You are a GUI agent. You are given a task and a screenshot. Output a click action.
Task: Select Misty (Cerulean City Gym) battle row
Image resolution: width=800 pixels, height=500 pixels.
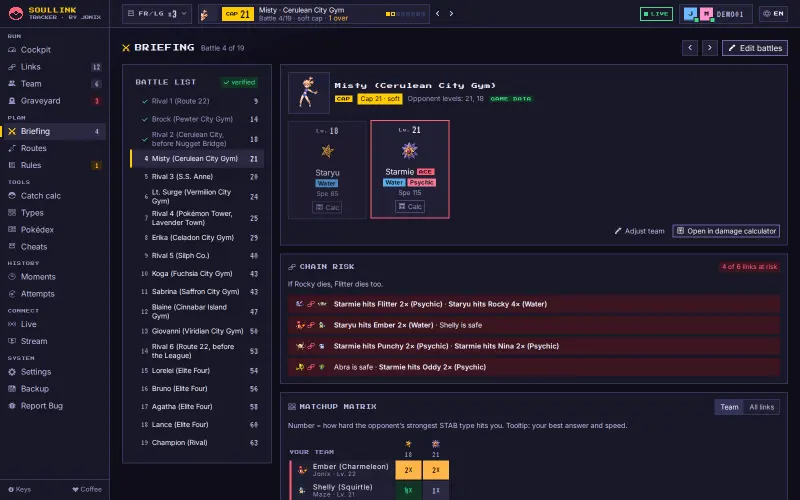[197, 159]
